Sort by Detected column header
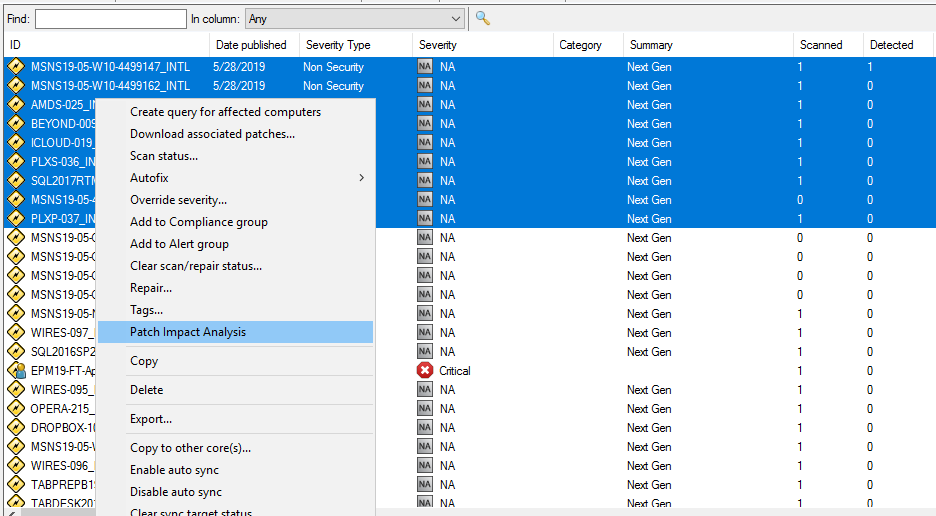This screenshot has width=936, height=516. [891, 45]
